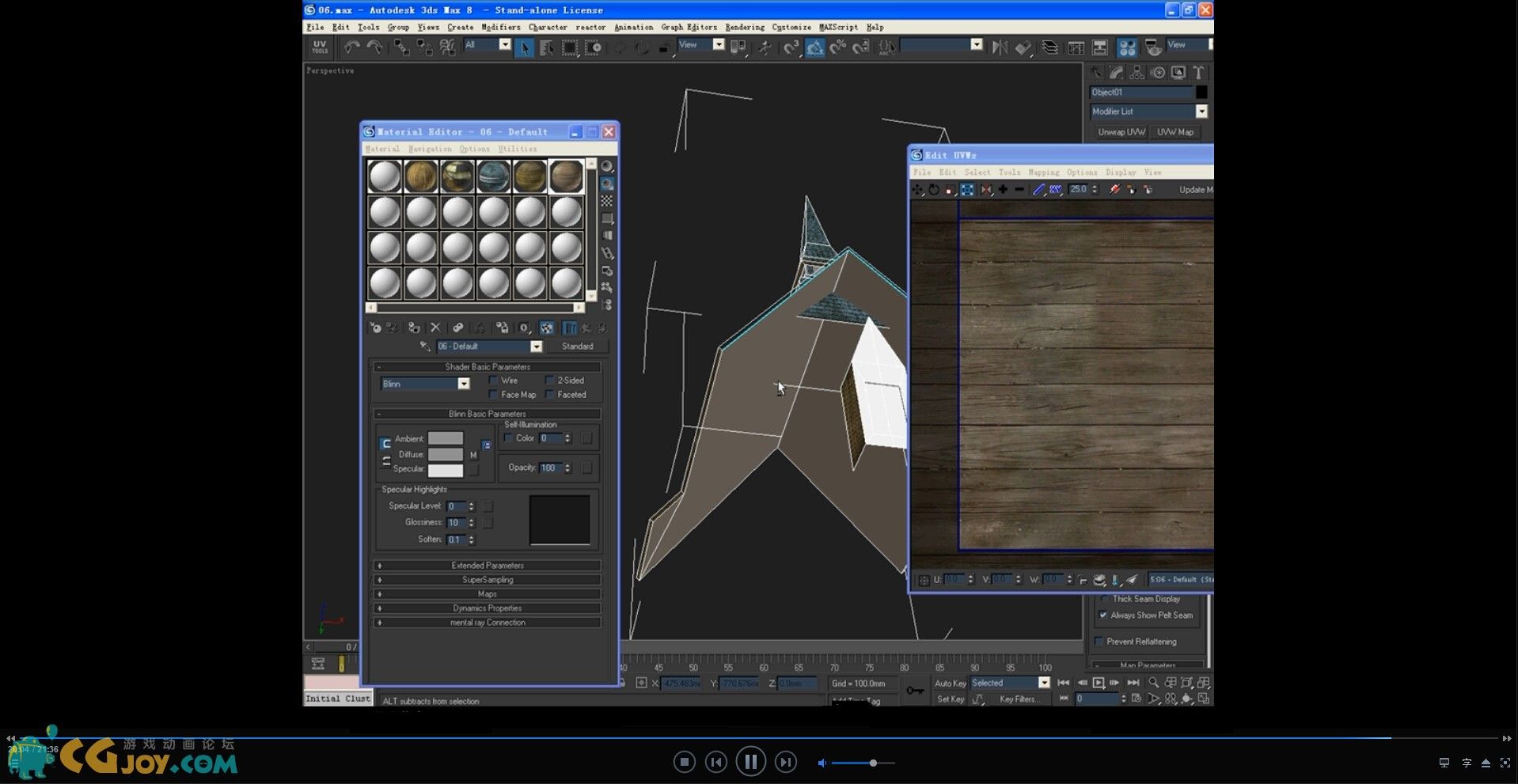1518x784 pixels.
Task: Open the Rendering menu
Action: [745, 27]
